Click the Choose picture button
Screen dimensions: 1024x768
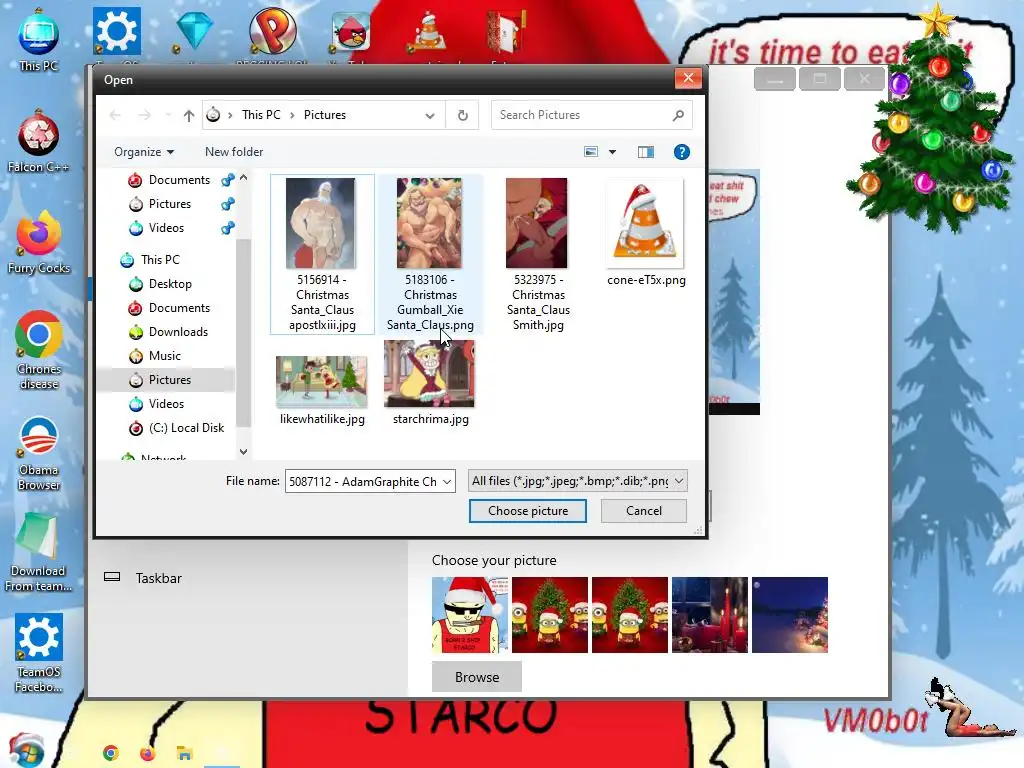tap(528, 511)
